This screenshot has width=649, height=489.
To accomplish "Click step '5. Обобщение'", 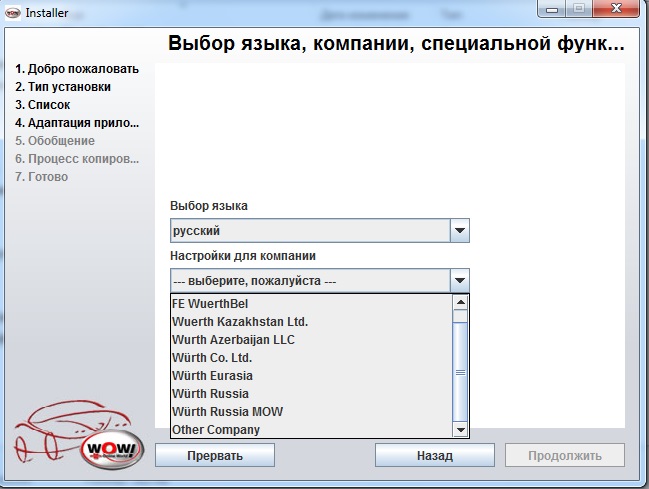I will click(x=55, y=141).
